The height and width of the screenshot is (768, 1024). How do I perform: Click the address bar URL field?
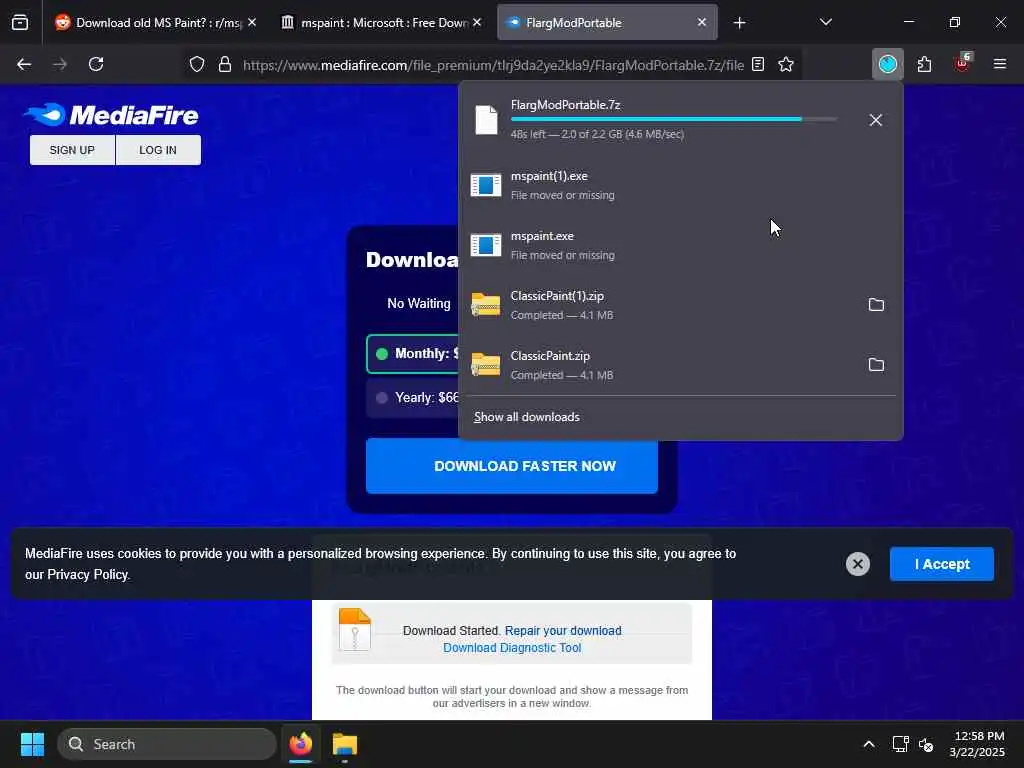tap(493, 65)
